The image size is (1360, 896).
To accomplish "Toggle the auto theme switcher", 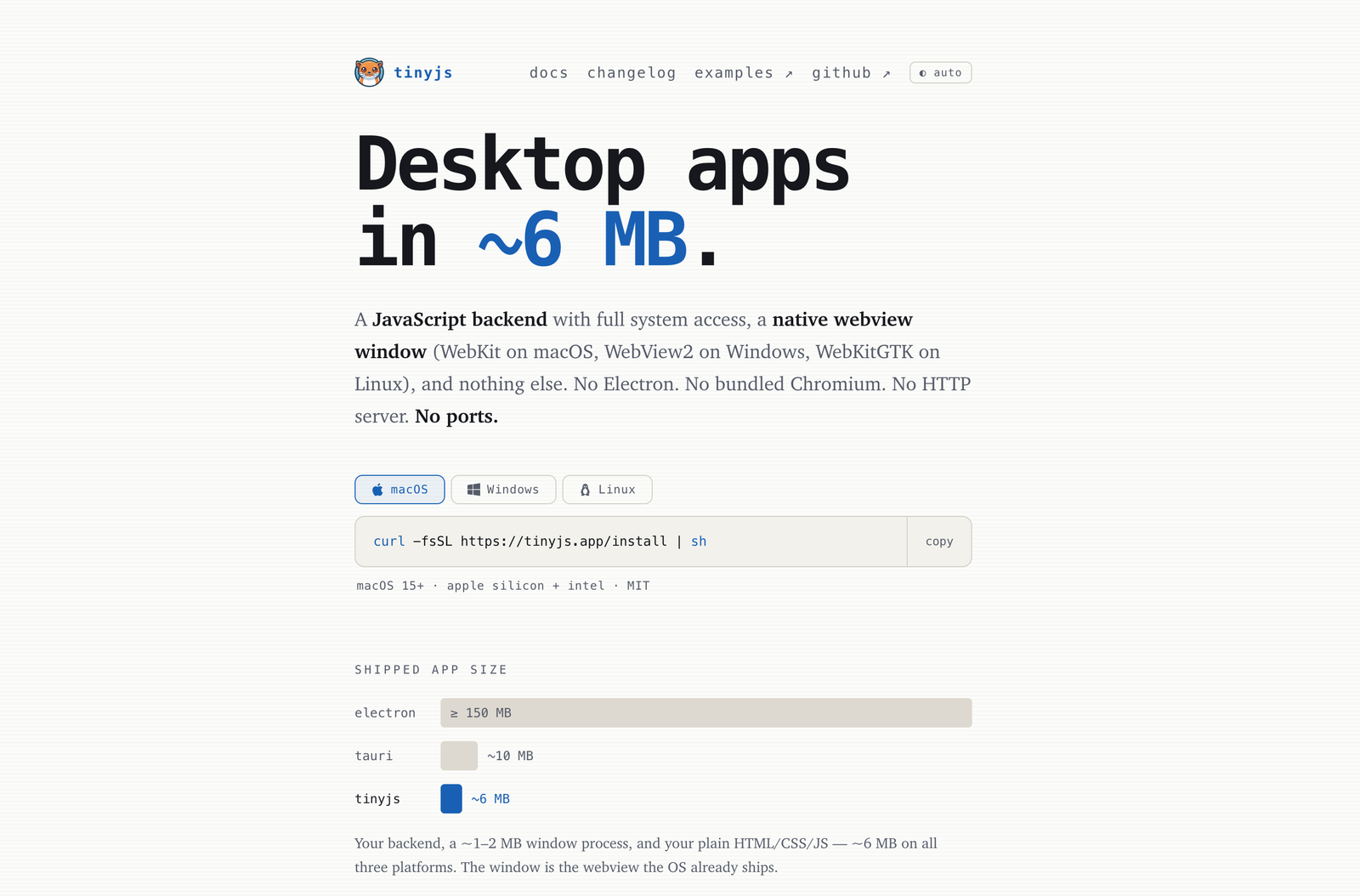I will tap(940, 73).
